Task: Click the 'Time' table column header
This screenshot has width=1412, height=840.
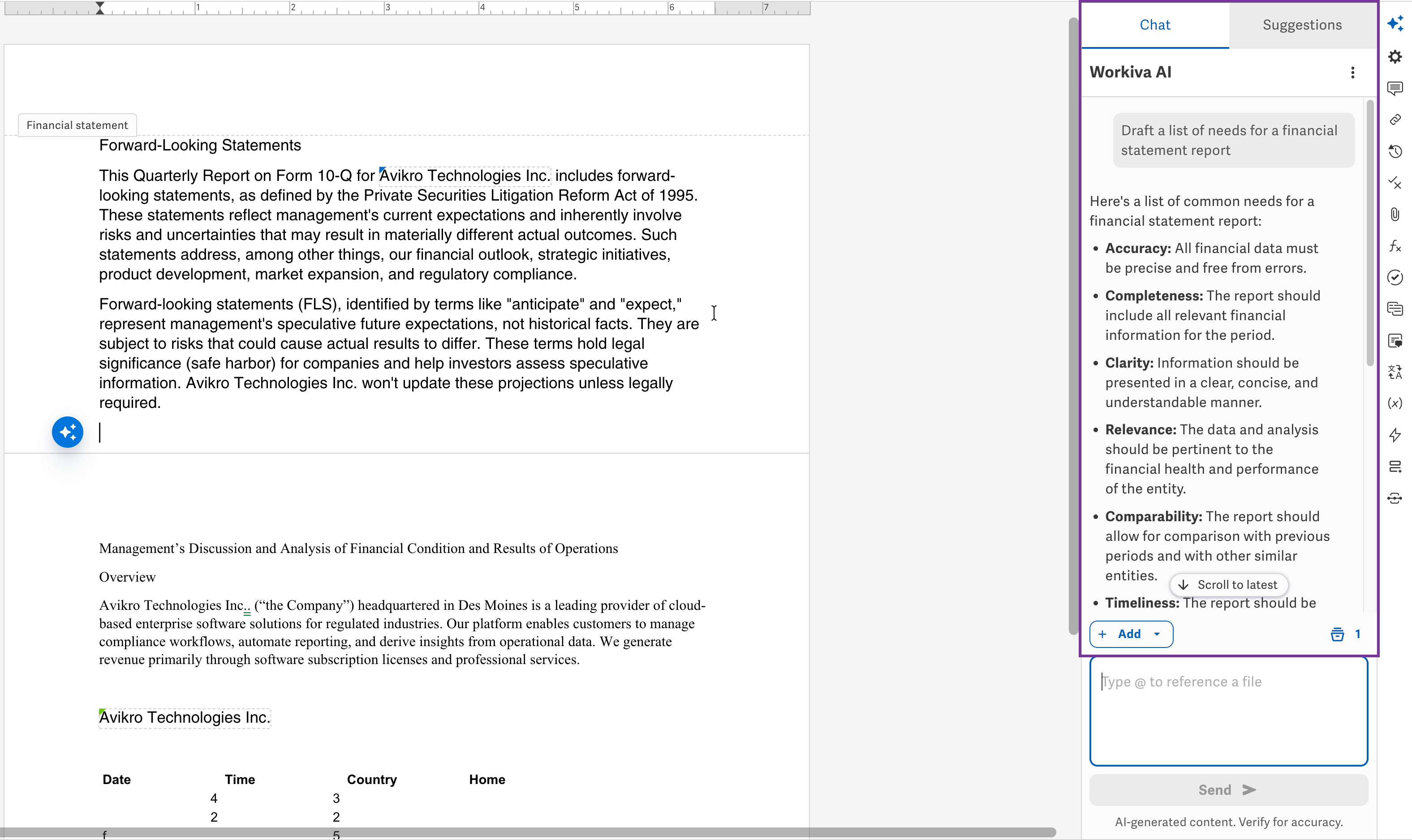Action: pos(240,780)
